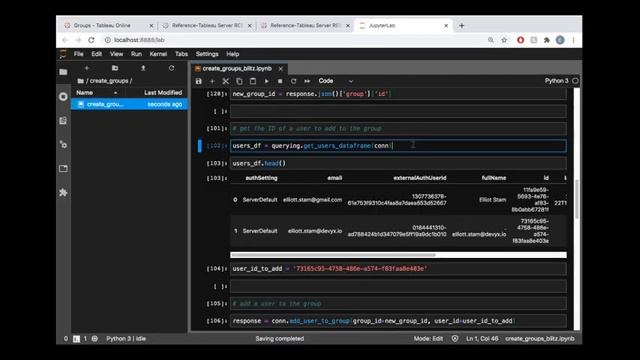Image resolution: width=640 pixels, height=360 pixels.
Task: Open the Extension Manager puzzle icon in sidebar
Action: 63,193
